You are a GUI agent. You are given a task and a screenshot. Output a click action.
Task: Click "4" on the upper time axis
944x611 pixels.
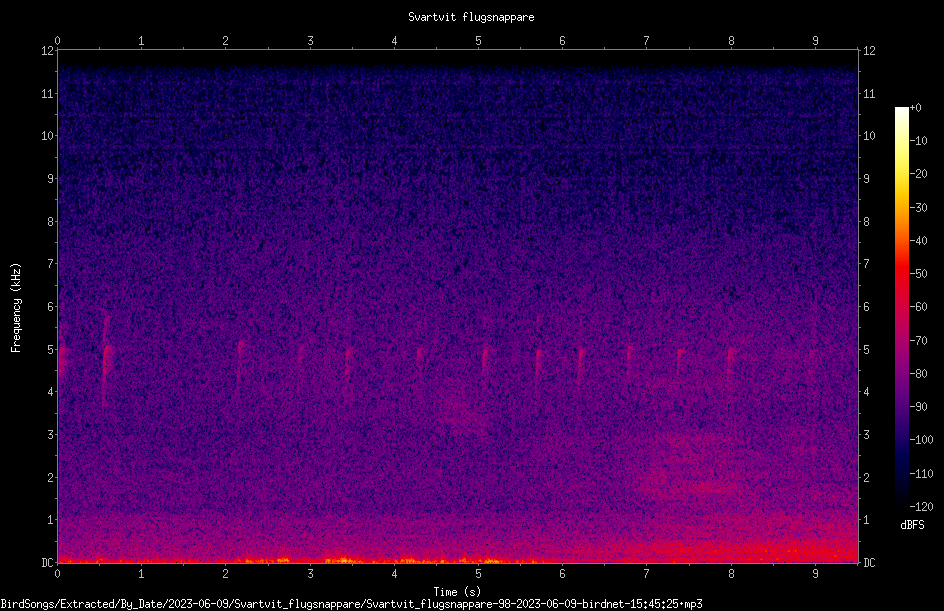point(394,41)
